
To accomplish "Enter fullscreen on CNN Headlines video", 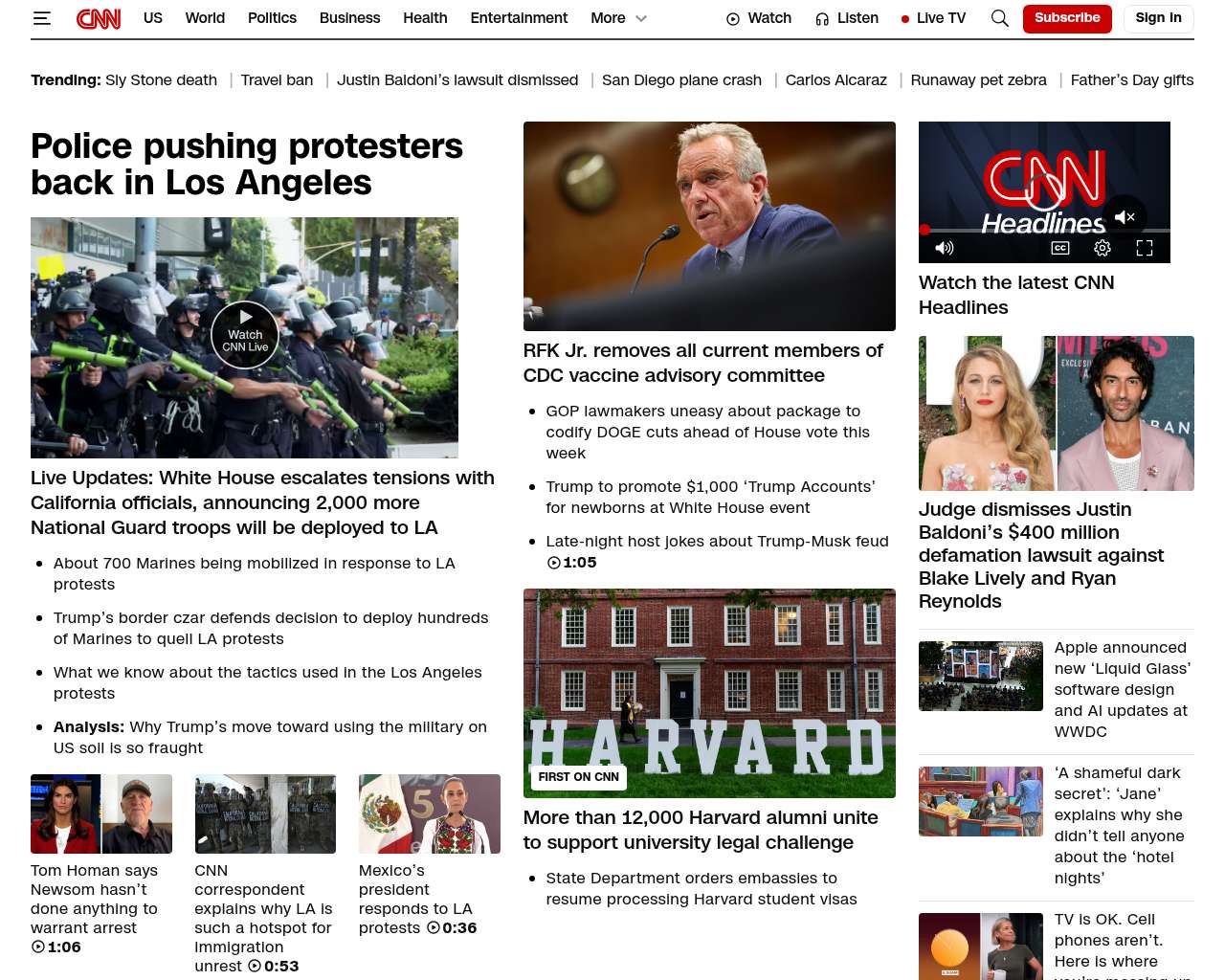I will tap(1144, 248).
